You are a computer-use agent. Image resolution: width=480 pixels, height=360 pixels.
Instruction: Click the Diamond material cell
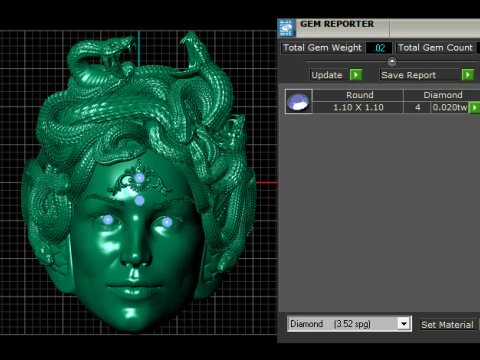(442, 95)
